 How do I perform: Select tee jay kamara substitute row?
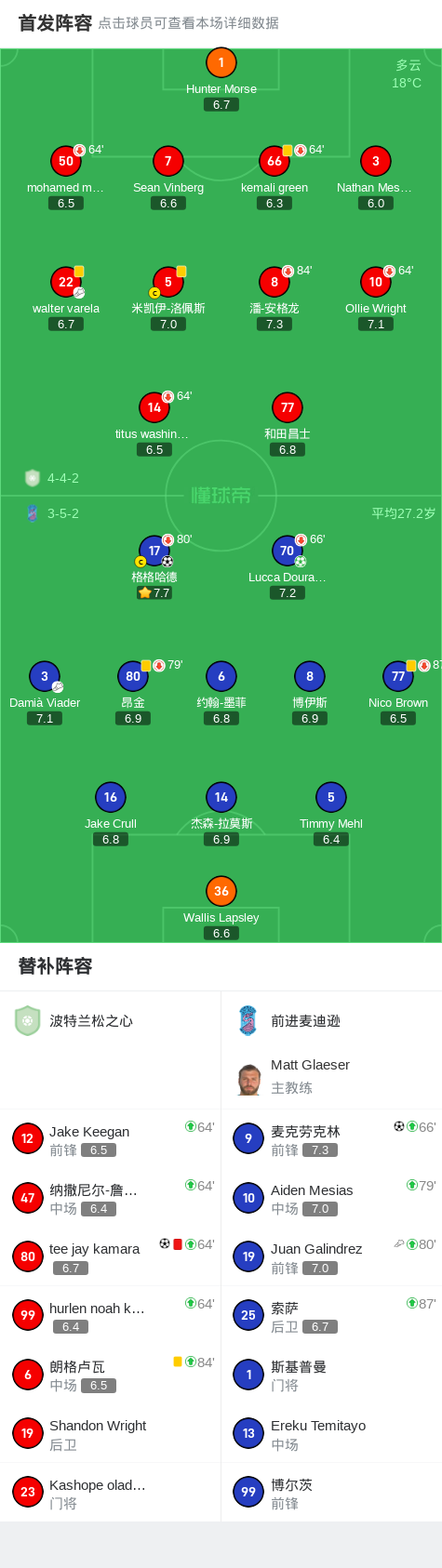pyautogui.click(x=111, y=1256)
